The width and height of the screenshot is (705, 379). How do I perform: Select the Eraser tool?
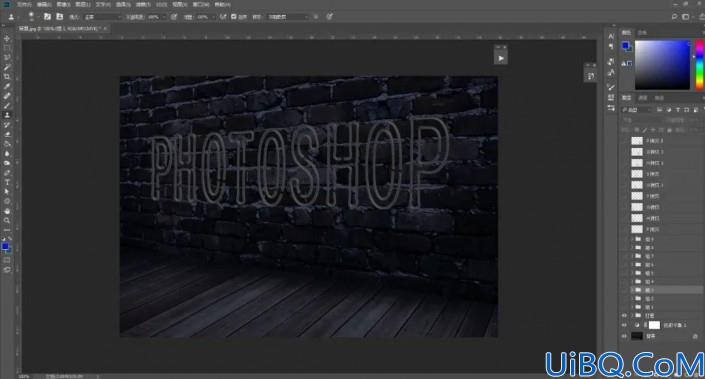click(x=7, y=134)
